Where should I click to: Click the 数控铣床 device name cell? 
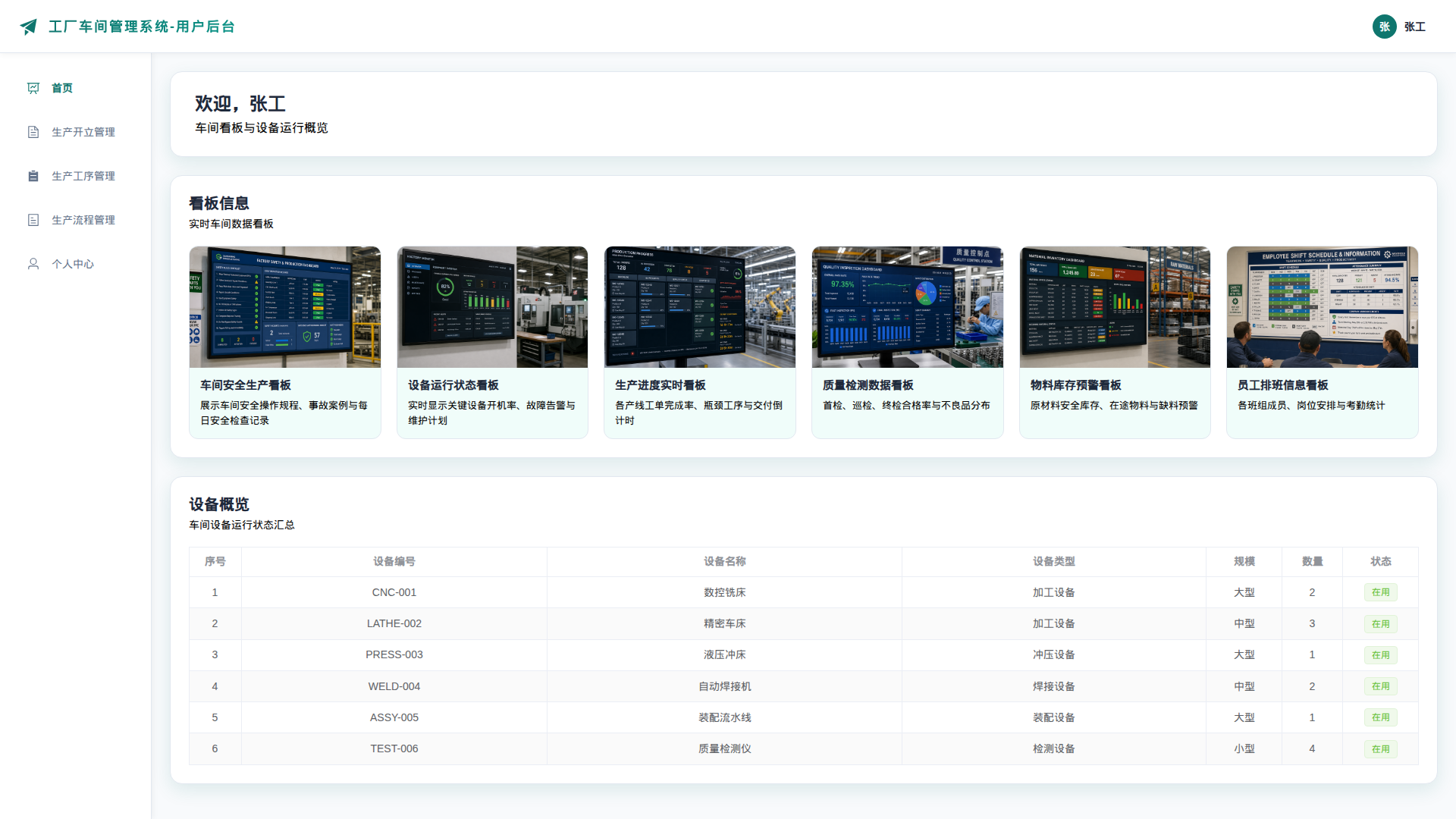coord(725,592)
